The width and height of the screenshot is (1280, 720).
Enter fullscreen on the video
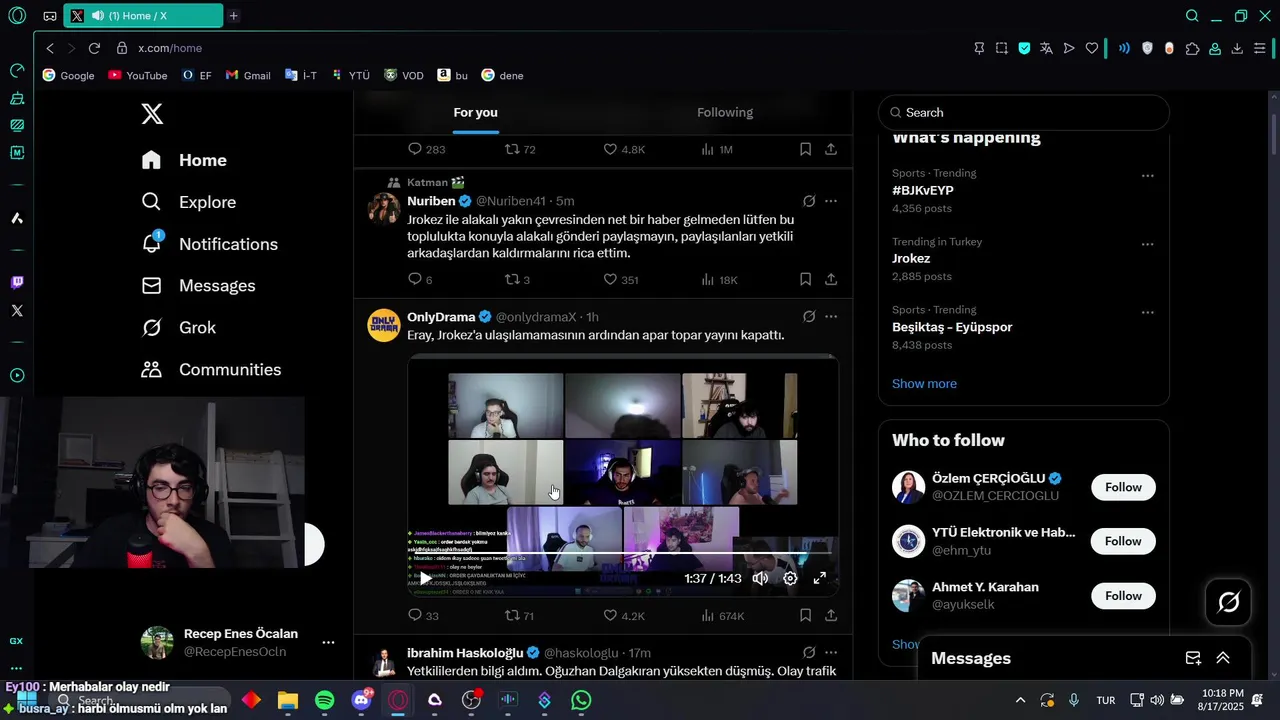(820, 578)
